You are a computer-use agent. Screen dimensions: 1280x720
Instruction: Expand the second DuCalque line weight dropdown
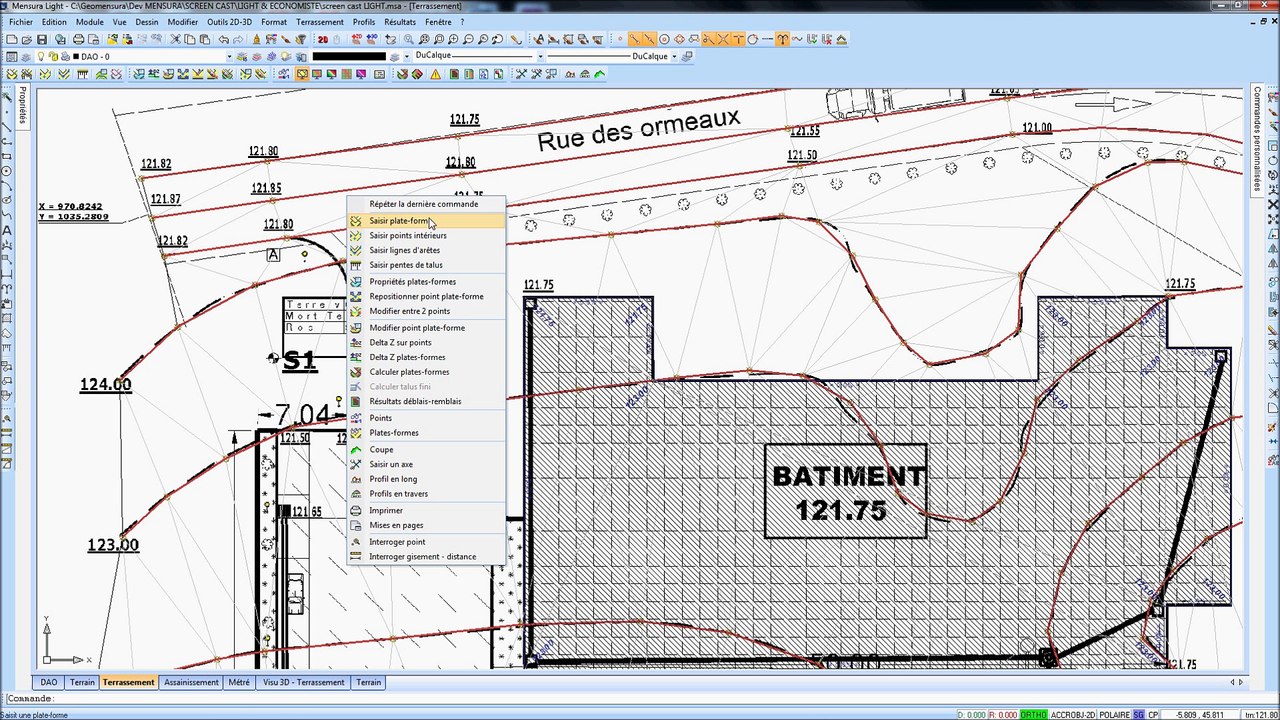click(x=673, y=57)
